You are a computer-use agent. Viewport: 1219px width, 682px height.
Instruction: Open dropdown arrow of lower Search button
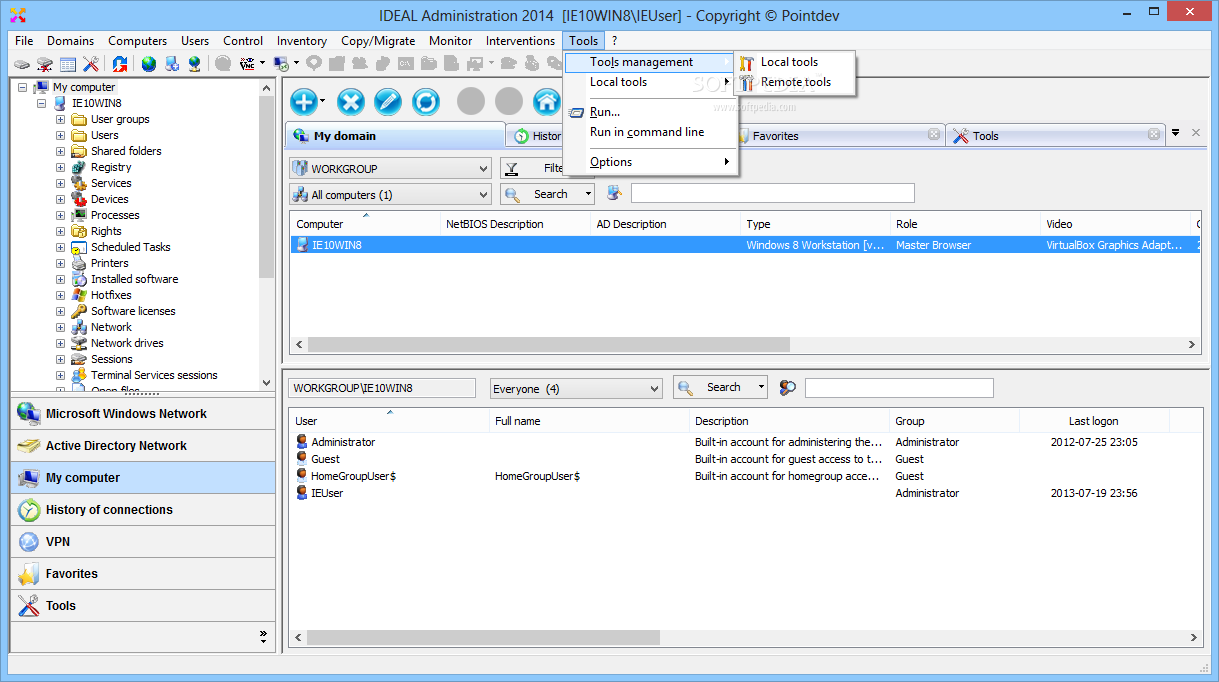pyautogui.click(x=761, y=388)
